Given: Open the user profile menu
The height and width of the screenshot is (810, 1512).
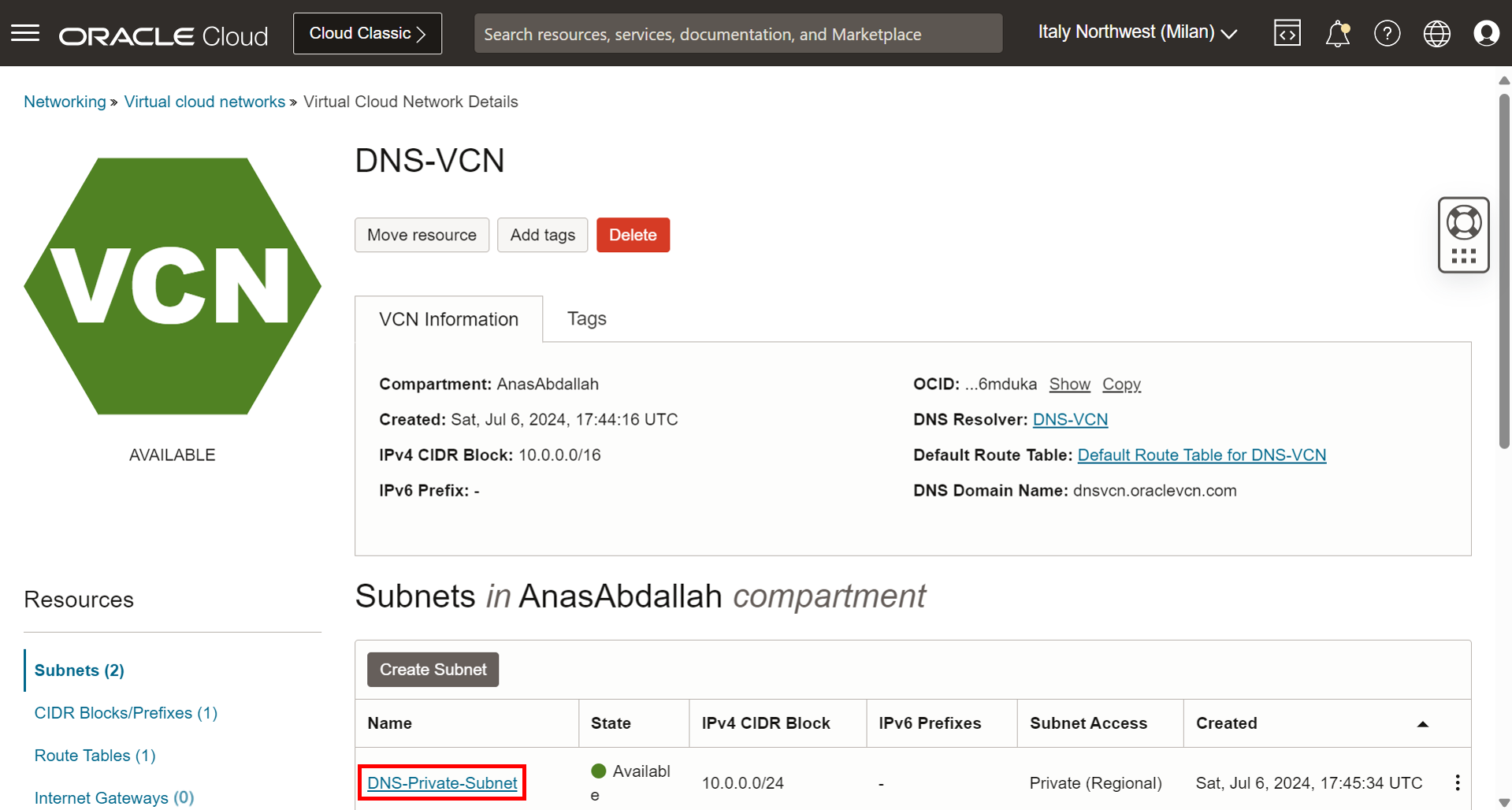Looking at the screenshot, I should coord(1486,33).
